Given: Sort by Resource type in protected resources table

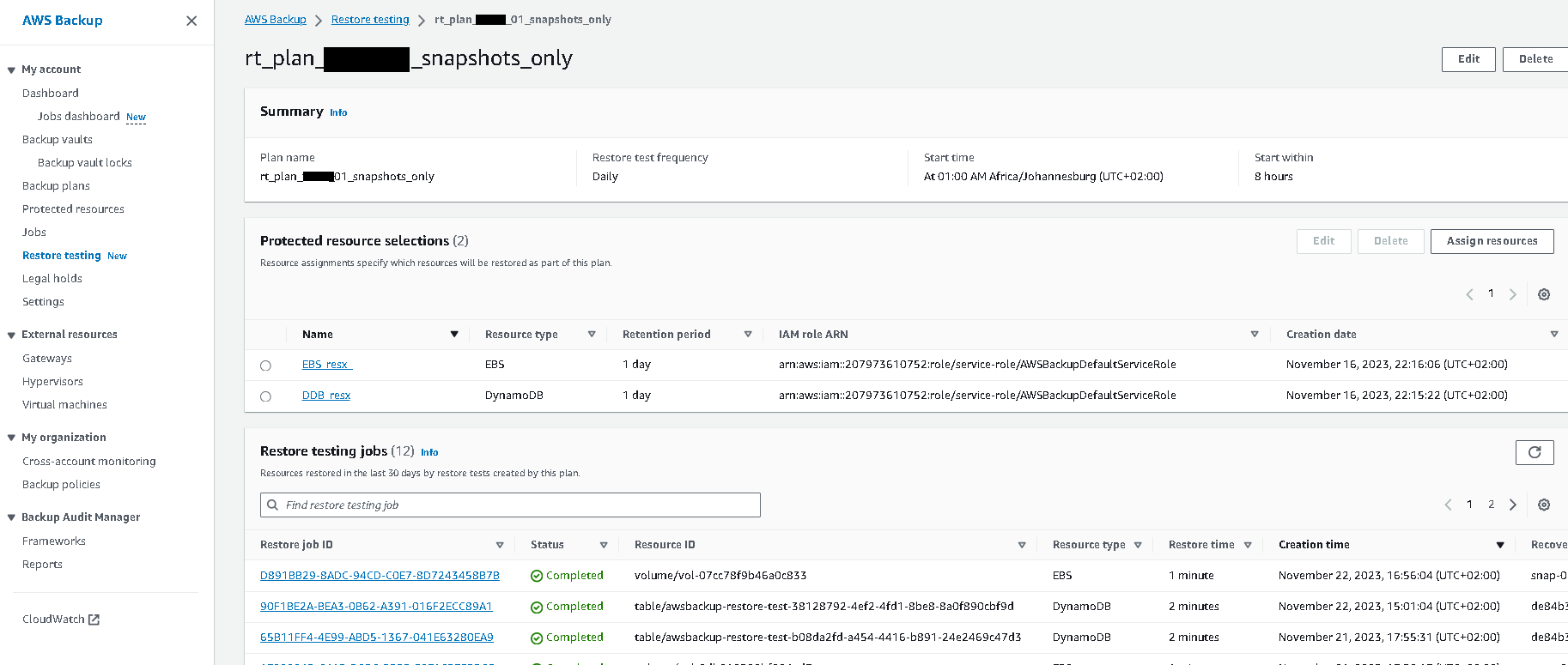Looking at the screenshot, I should 592,335.
